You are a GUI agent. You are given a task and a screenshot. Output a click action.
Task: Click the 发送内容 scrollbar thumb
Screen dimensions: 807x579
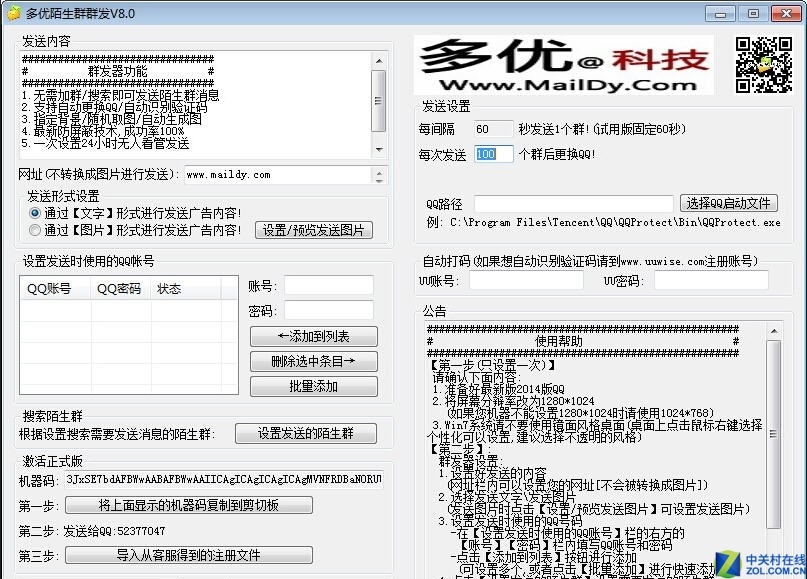[x=379, y=100]
